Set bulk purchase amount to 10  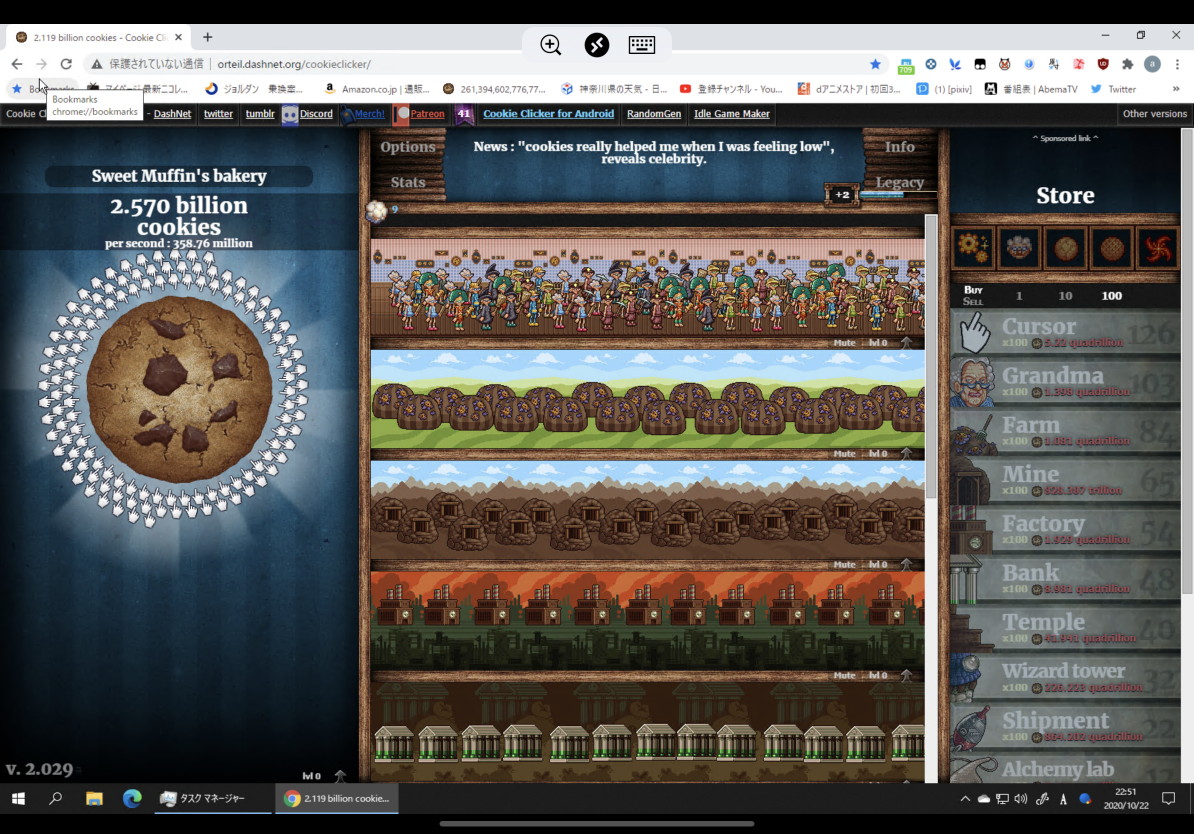pos(1065,296)
